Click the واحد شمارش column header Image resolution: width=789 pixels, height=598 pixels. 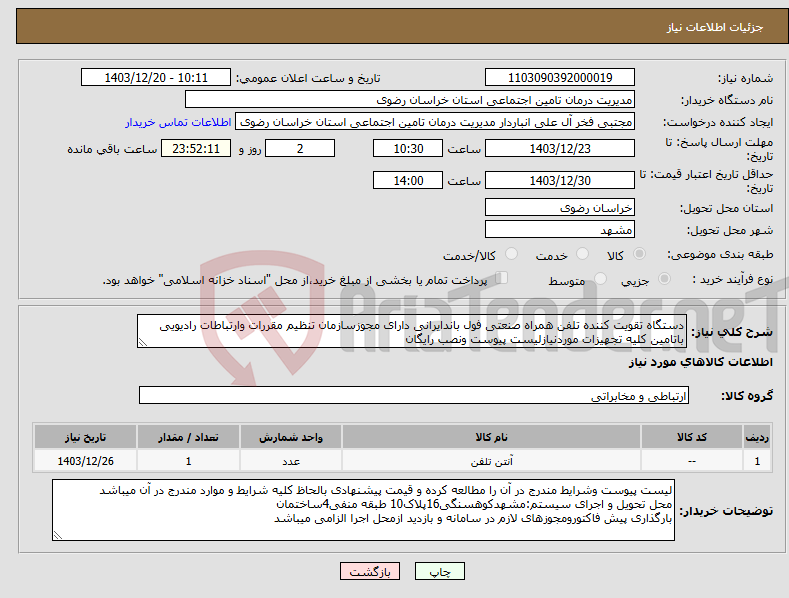(291, 437)
